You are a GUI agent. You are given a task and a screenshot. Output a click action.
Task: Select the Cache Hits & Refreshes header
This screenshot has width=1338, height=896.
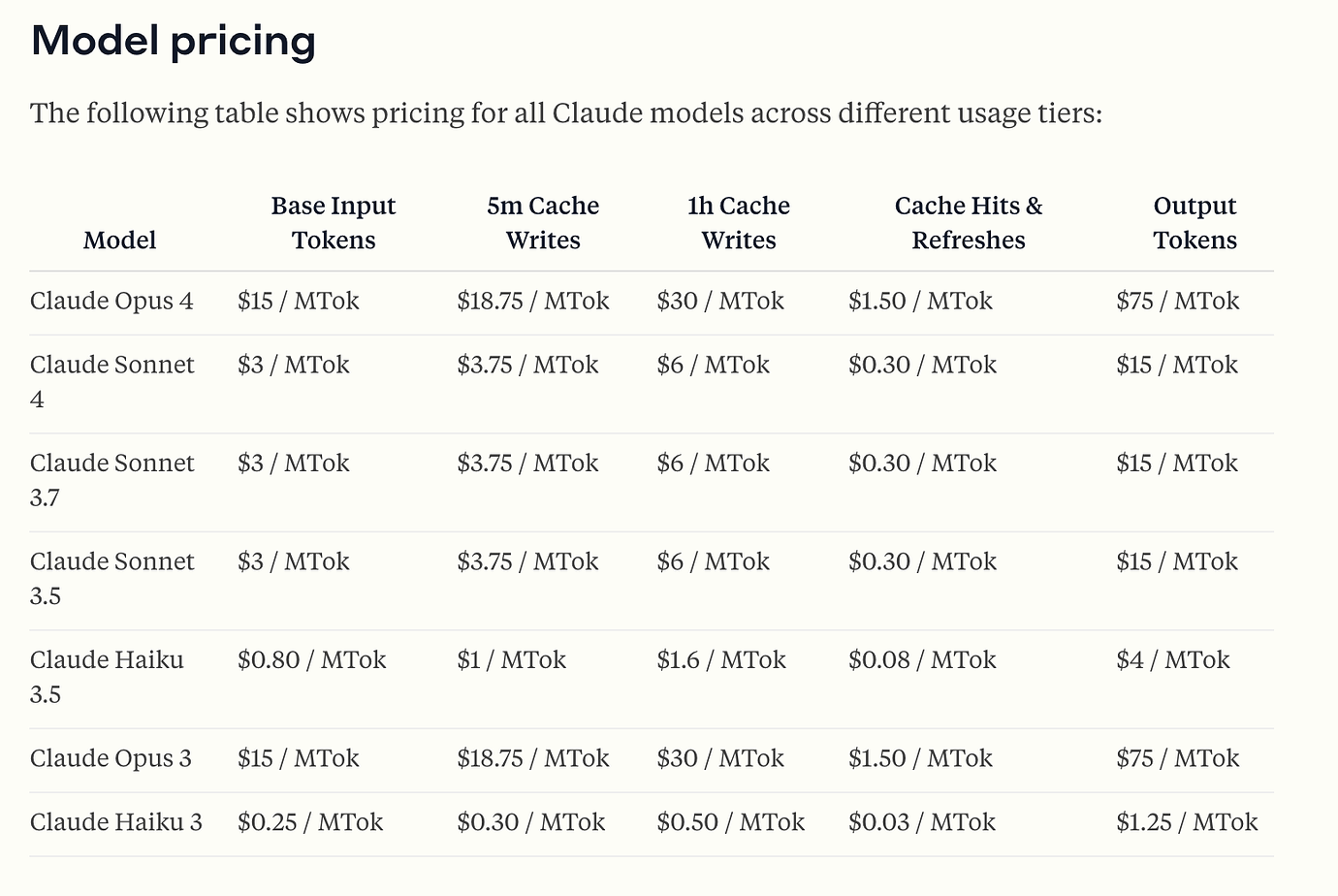(x=969, y=223)
